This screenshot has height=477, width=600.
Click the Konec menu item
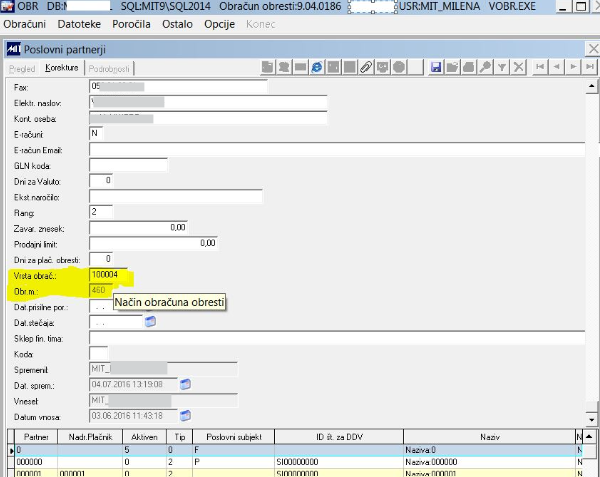[x=261, y=24]
